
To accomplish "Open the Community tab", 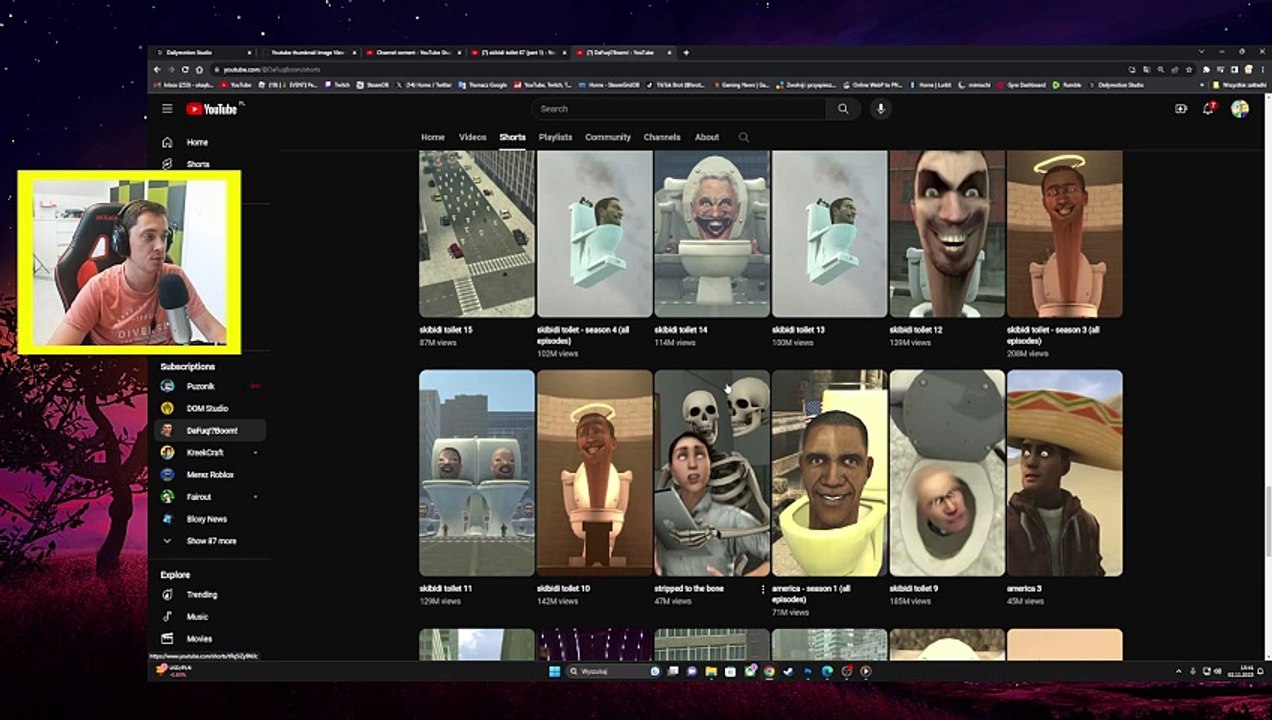I will 608,137.
